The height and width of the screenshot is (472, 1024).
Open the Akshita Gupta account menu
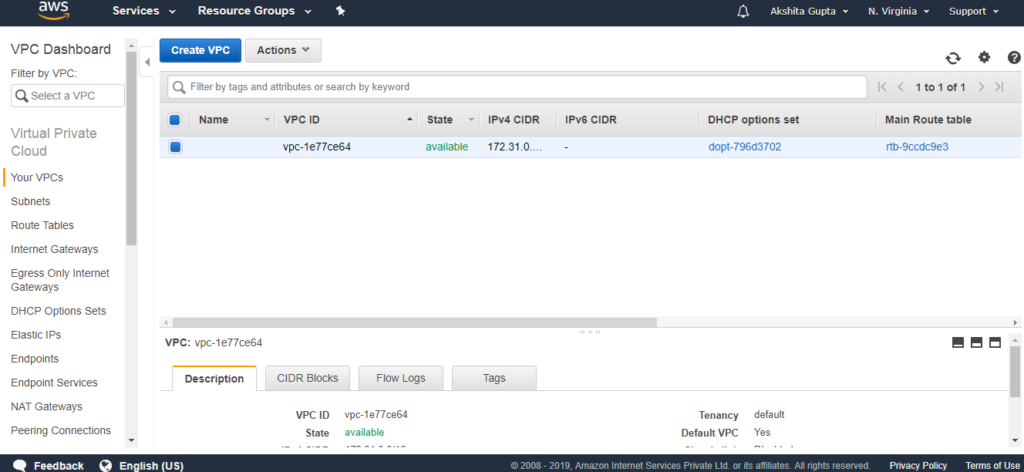pyautogui.click(x=809, y=11)
